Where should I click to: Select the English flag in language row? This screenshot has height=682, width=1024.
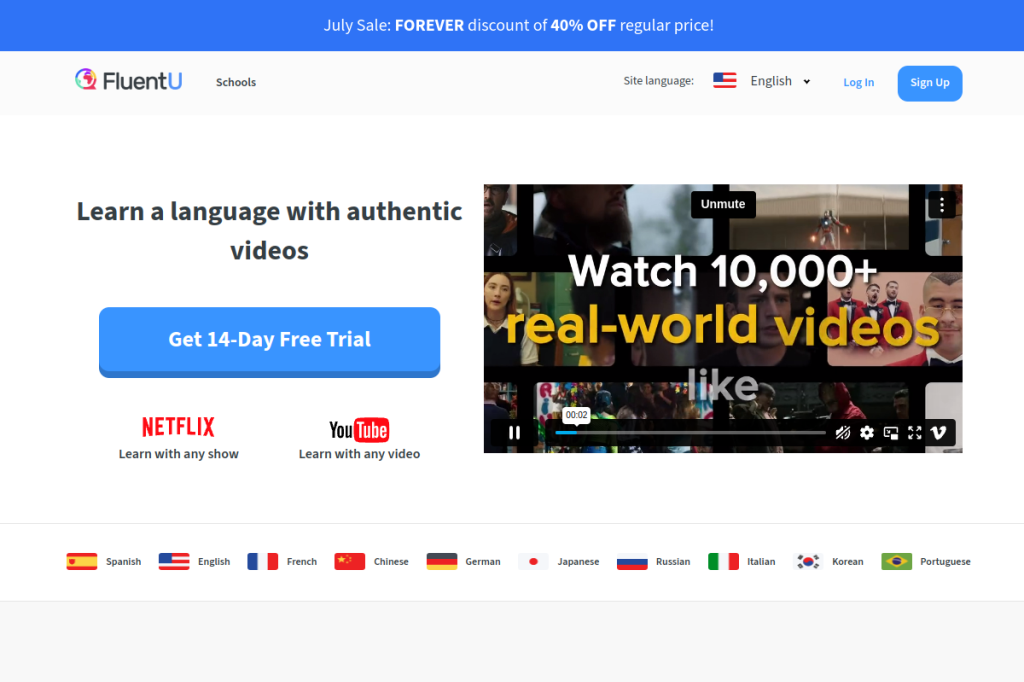tap(174, 561)
